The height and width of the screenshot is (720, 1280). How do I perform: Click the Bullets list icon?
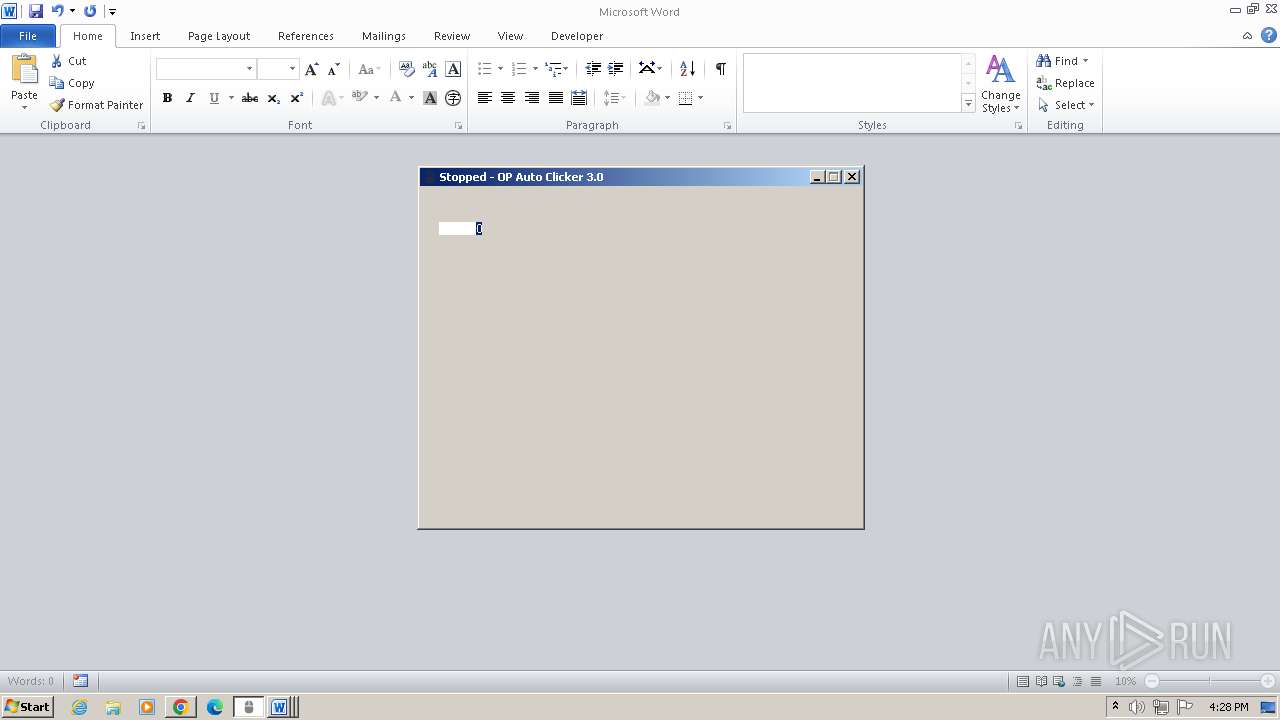tap(484, 69)
